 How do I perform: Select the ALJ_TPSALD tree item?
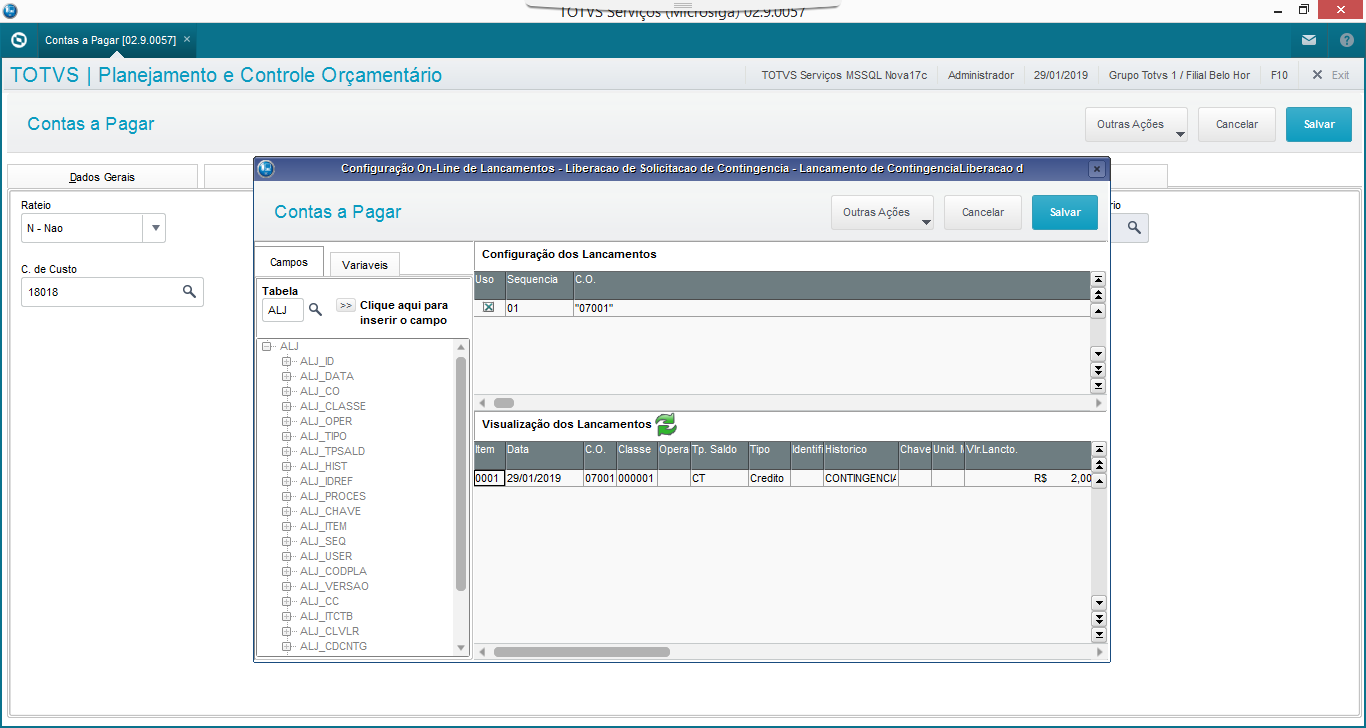332,451
